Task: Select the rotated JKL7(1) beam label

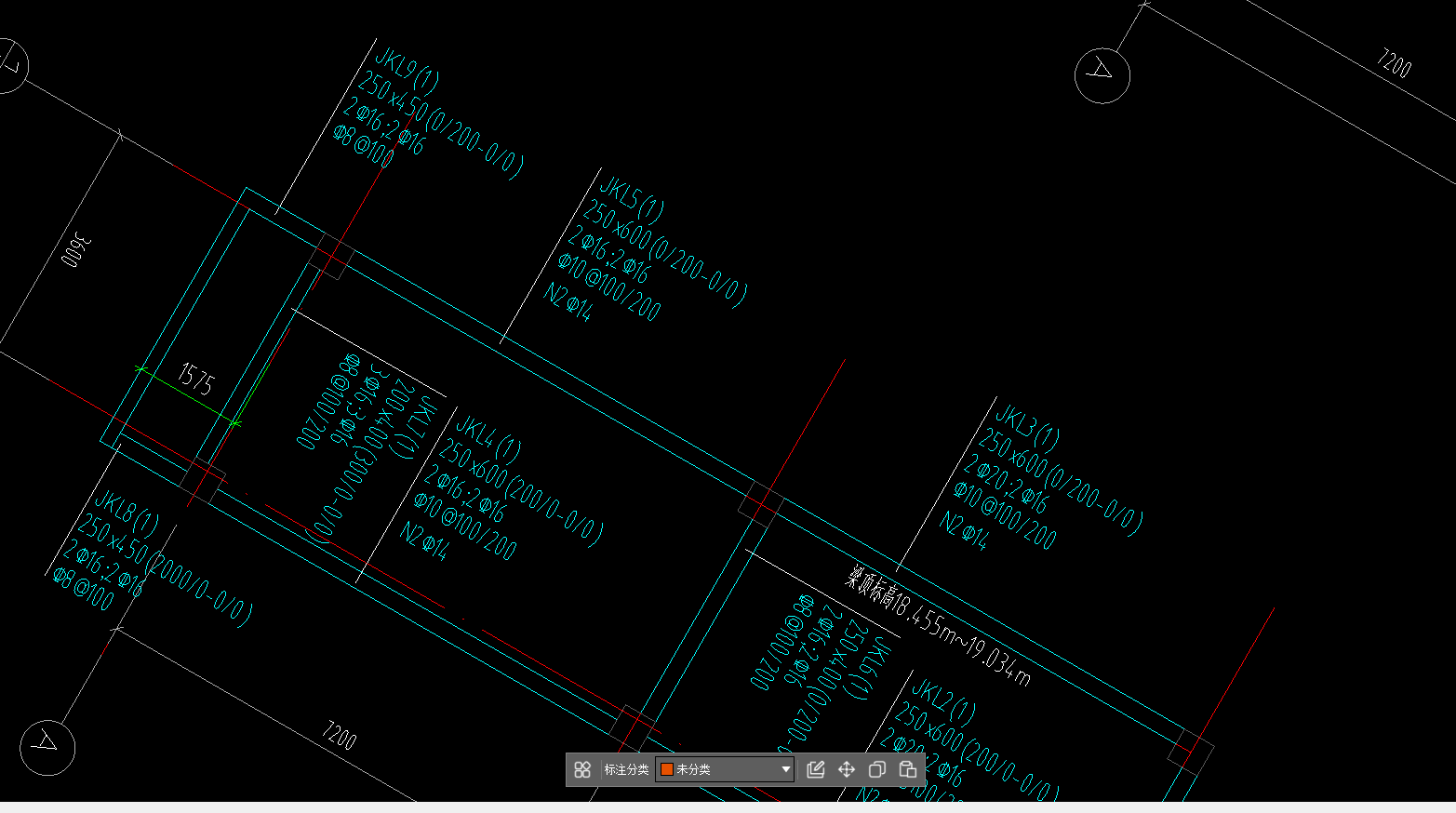Action: 417,429
